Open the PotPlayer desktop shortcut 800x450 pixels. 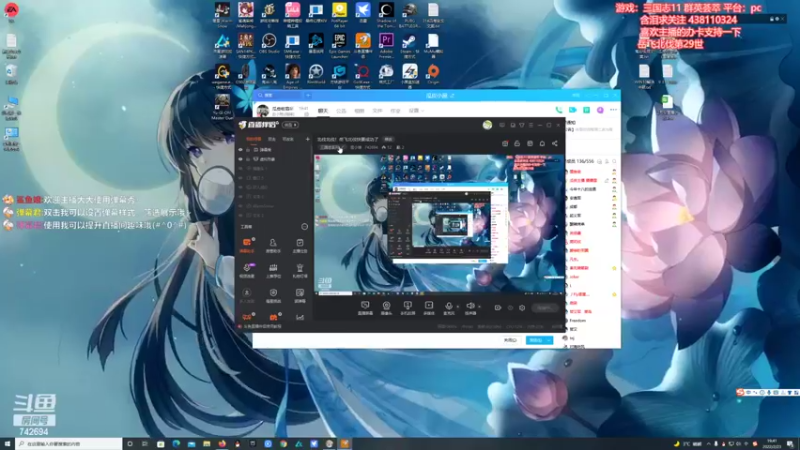pos(339,14)
